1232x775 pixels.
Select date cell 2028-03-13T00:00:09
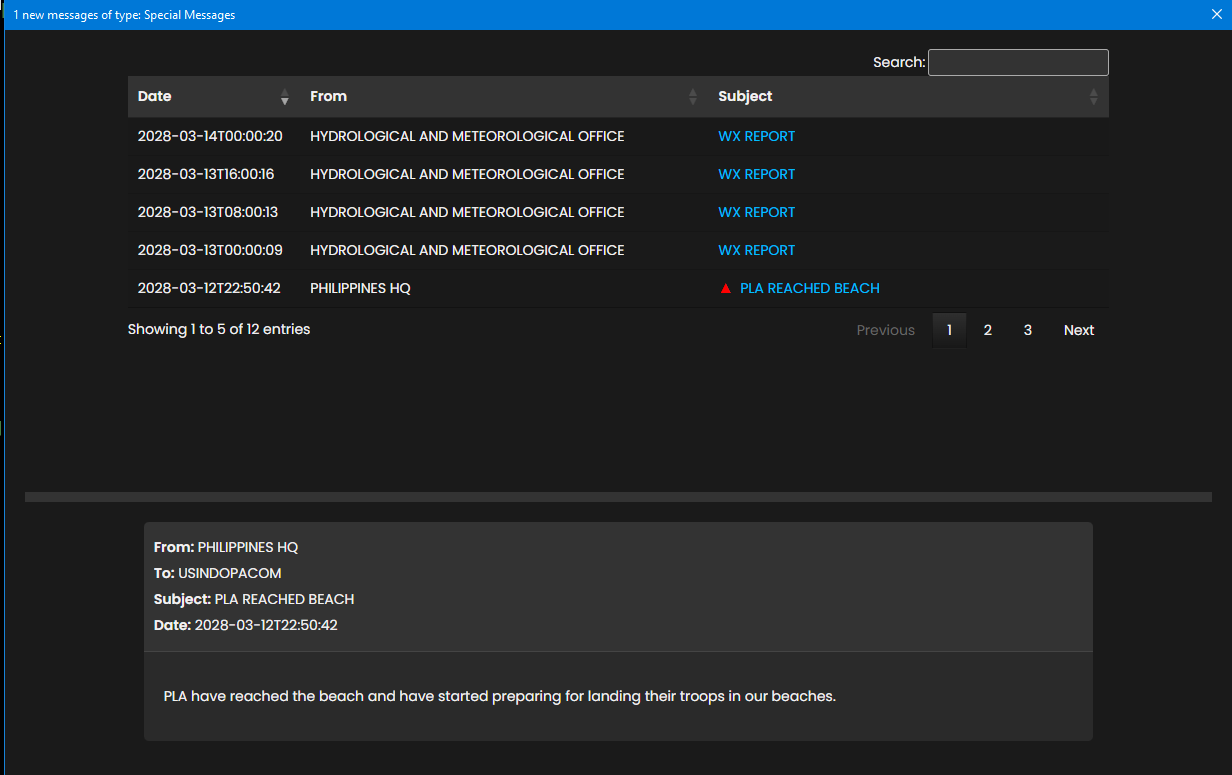click(x=210, y=250)
